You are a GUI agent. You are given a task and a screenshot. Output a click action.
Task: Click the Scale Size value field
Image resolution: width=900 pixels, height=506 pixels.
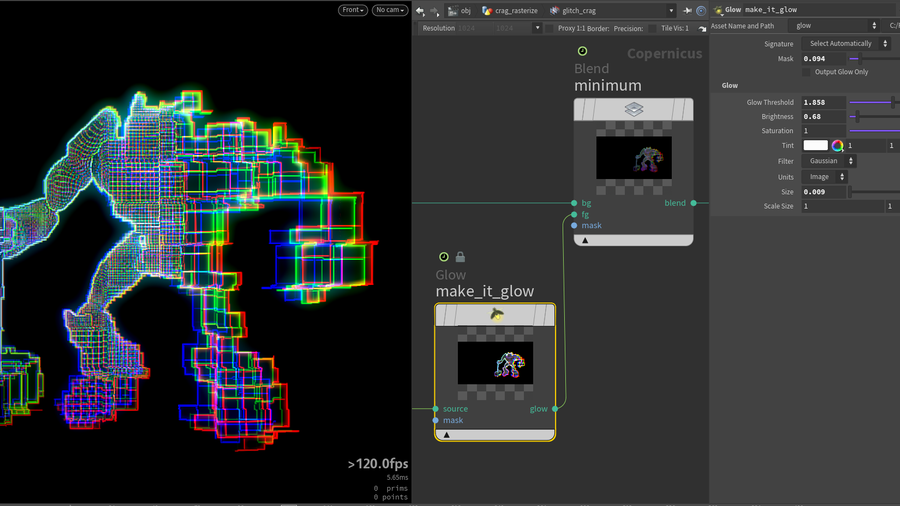click(x=843, y=206)
